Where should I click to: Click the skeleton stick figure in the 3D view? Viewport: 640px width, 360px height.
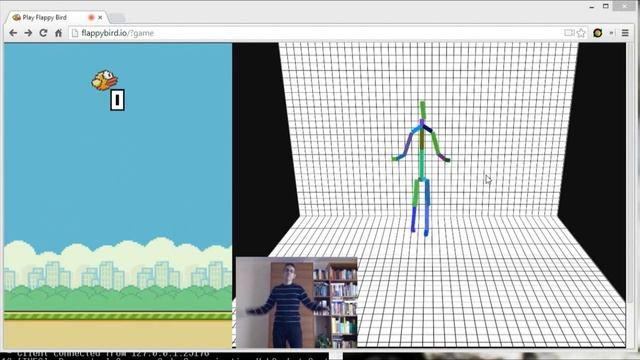point(421,168)
